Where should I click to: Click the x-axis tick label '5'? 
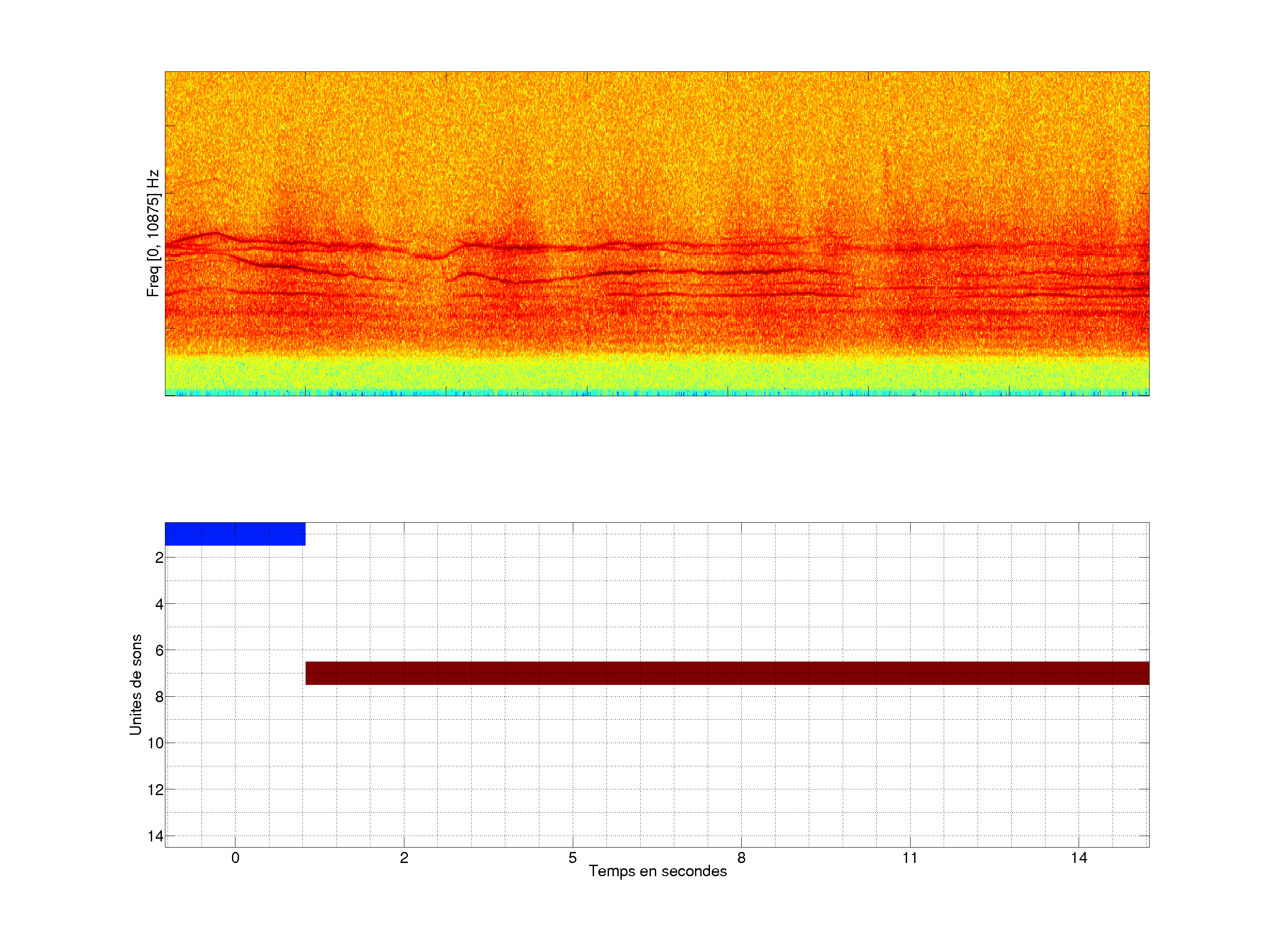pos(572,858)
